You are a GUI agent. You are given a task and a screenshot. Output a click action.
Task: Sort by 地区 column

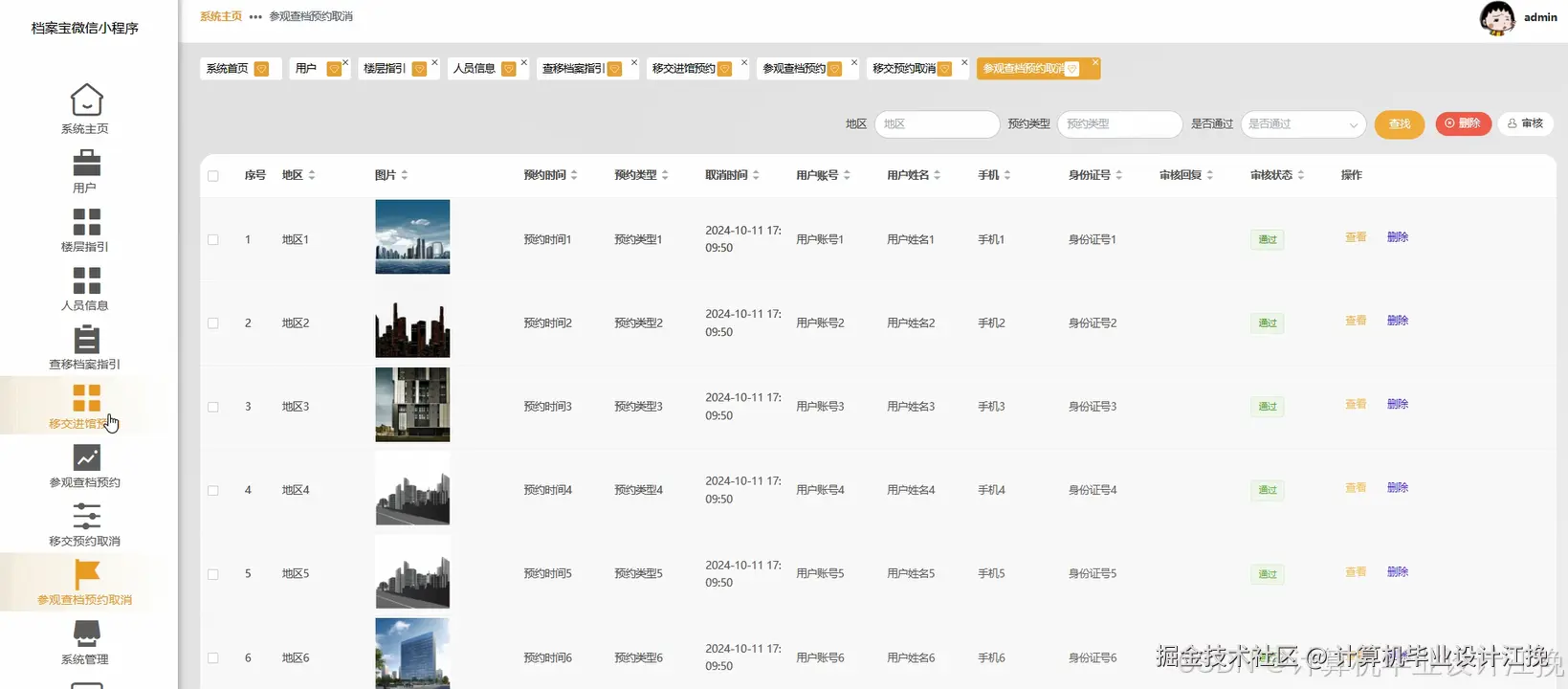(x=312, y=175)
